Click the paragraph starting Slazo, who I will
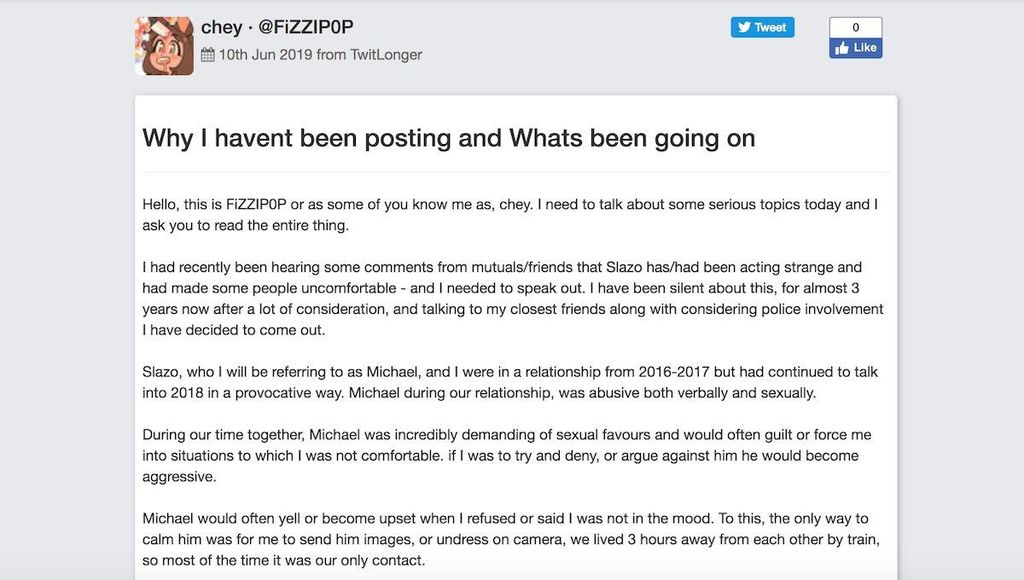The height and width of the screenshot is (580, 1024). (x=510, y=382)
